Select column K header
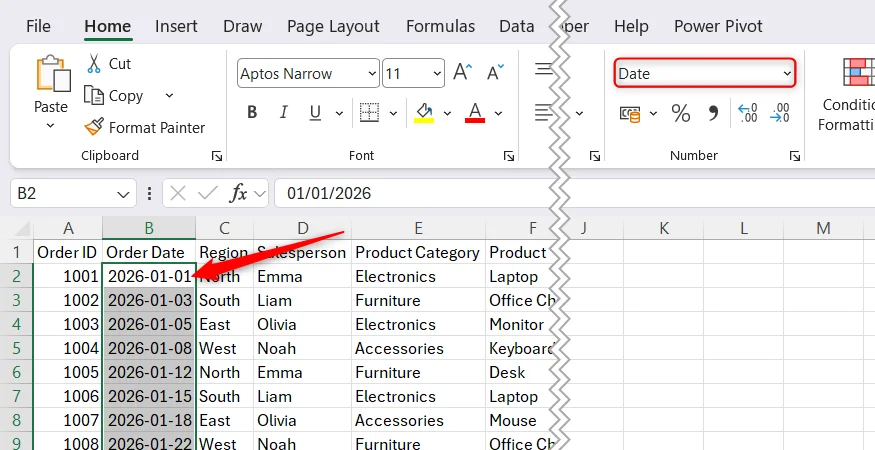Viewport: 875px width, 450px height. point(664,228)
